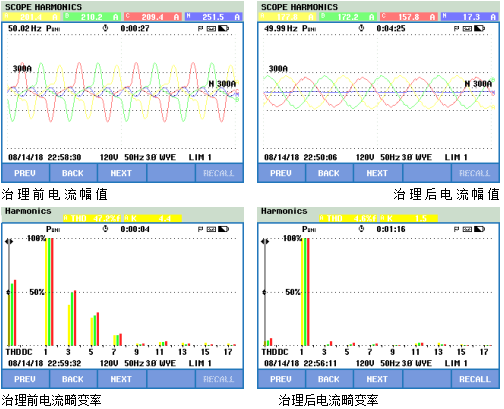Click the clock icon beside 0:04:25
The image size is (504, 409).
click(x=361, y=28)
